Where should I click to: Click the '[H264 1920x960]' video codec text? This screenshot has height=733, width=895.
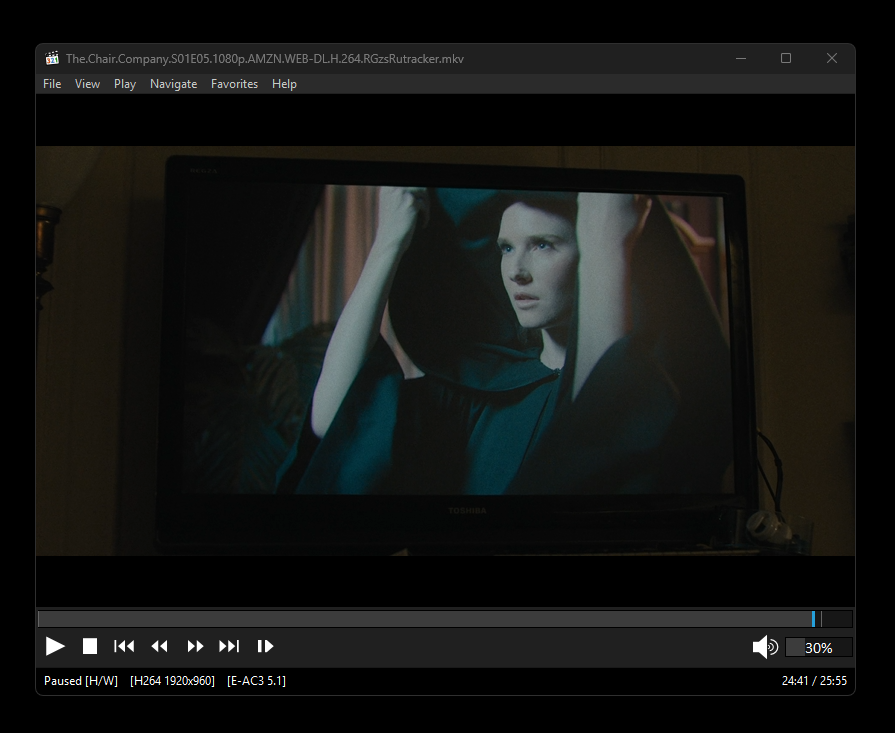point(172,680)
